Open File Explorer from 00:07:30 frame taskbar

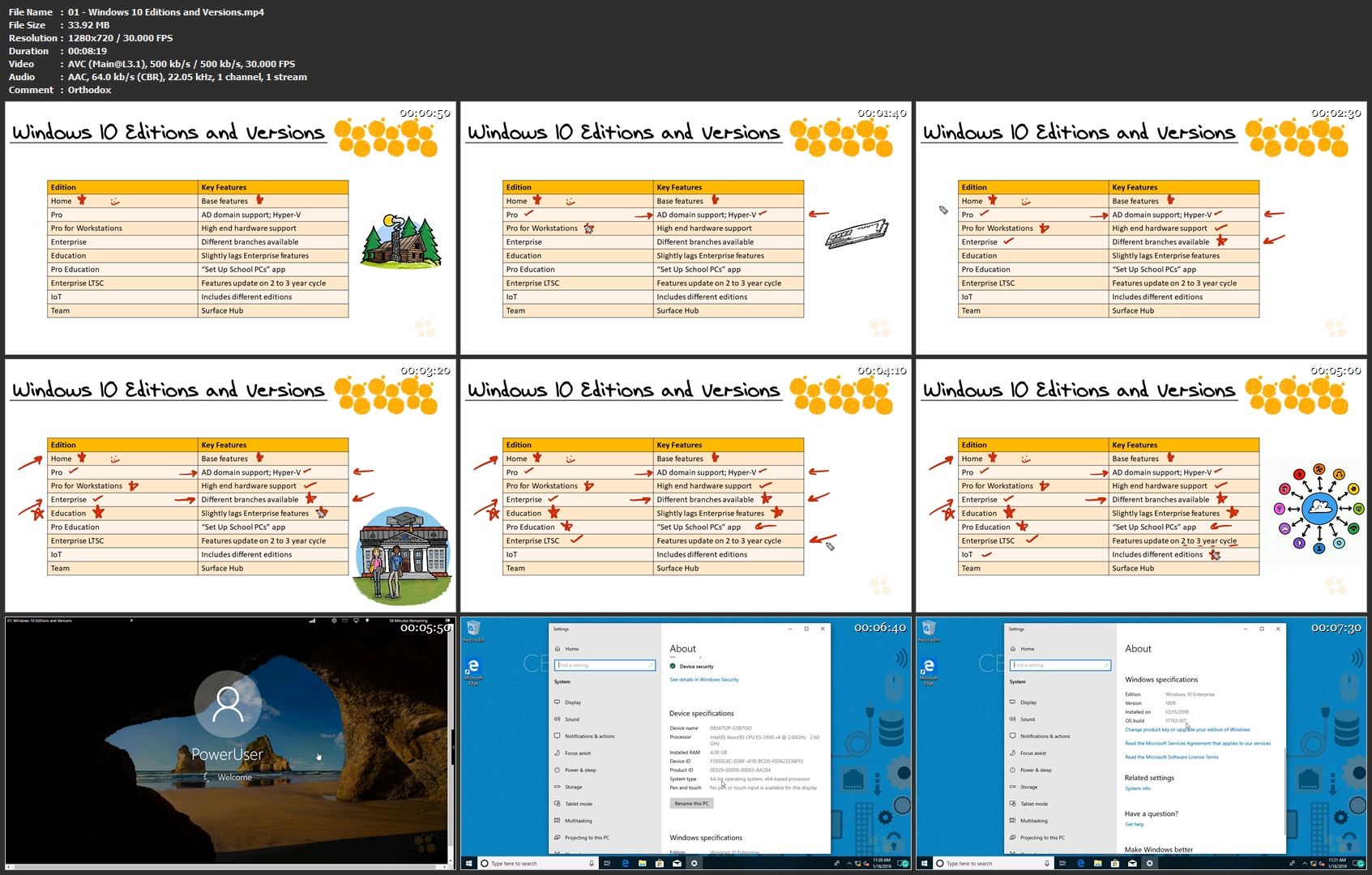(1097, 864)
